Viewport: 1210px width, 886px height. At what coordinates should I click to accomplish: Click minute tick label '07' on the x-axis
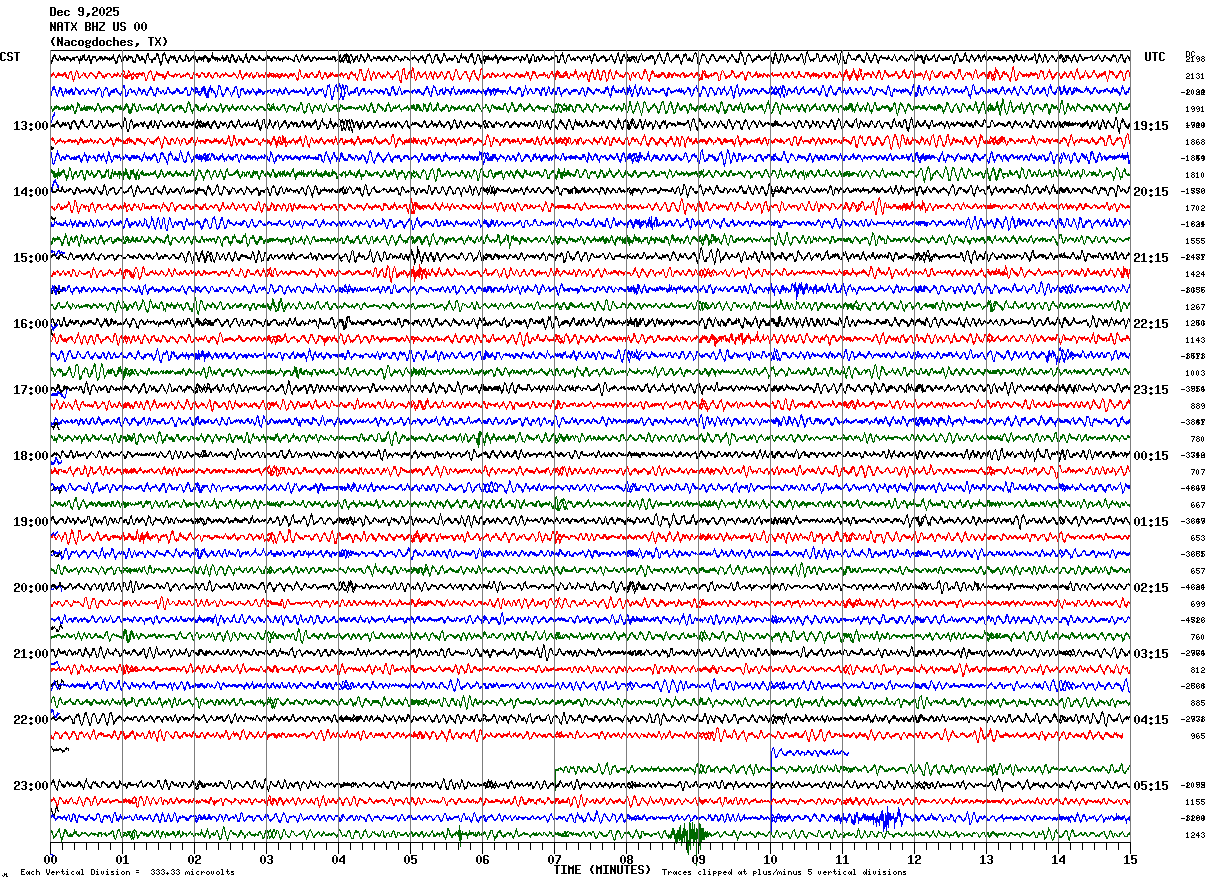coord(554,859)
